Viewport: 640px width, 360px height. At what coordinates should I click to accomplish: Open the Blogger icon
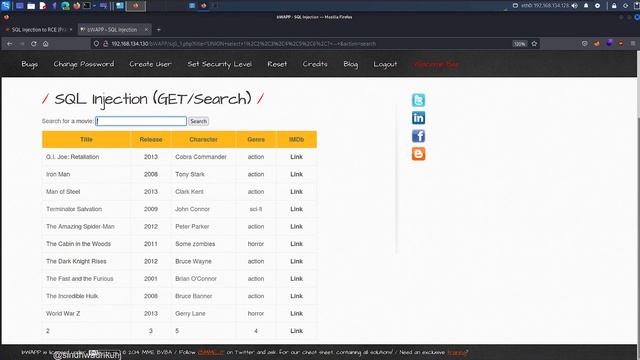tap(418, 154)
